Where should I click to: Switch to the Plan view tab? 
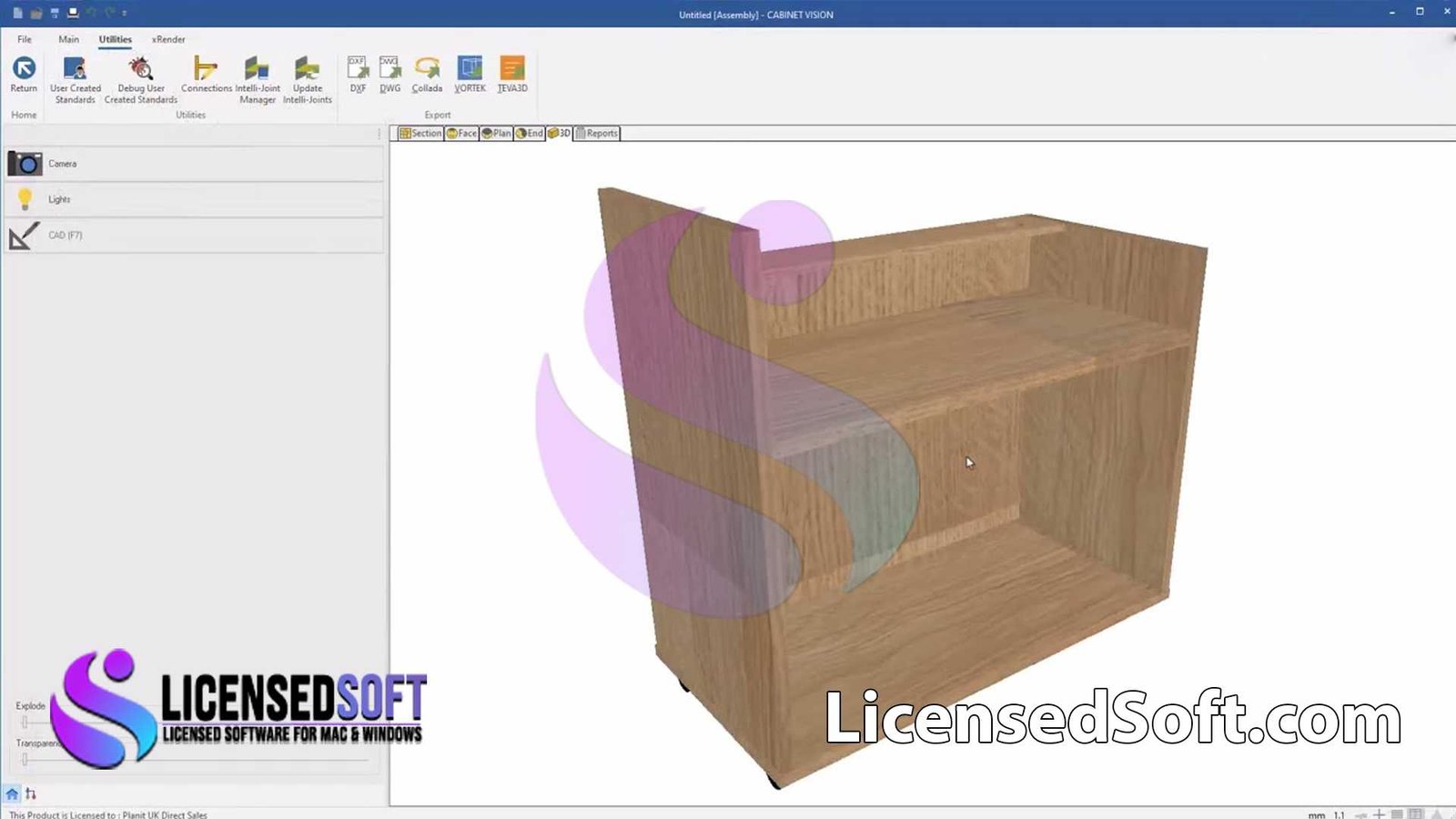[x=497, y=133]
